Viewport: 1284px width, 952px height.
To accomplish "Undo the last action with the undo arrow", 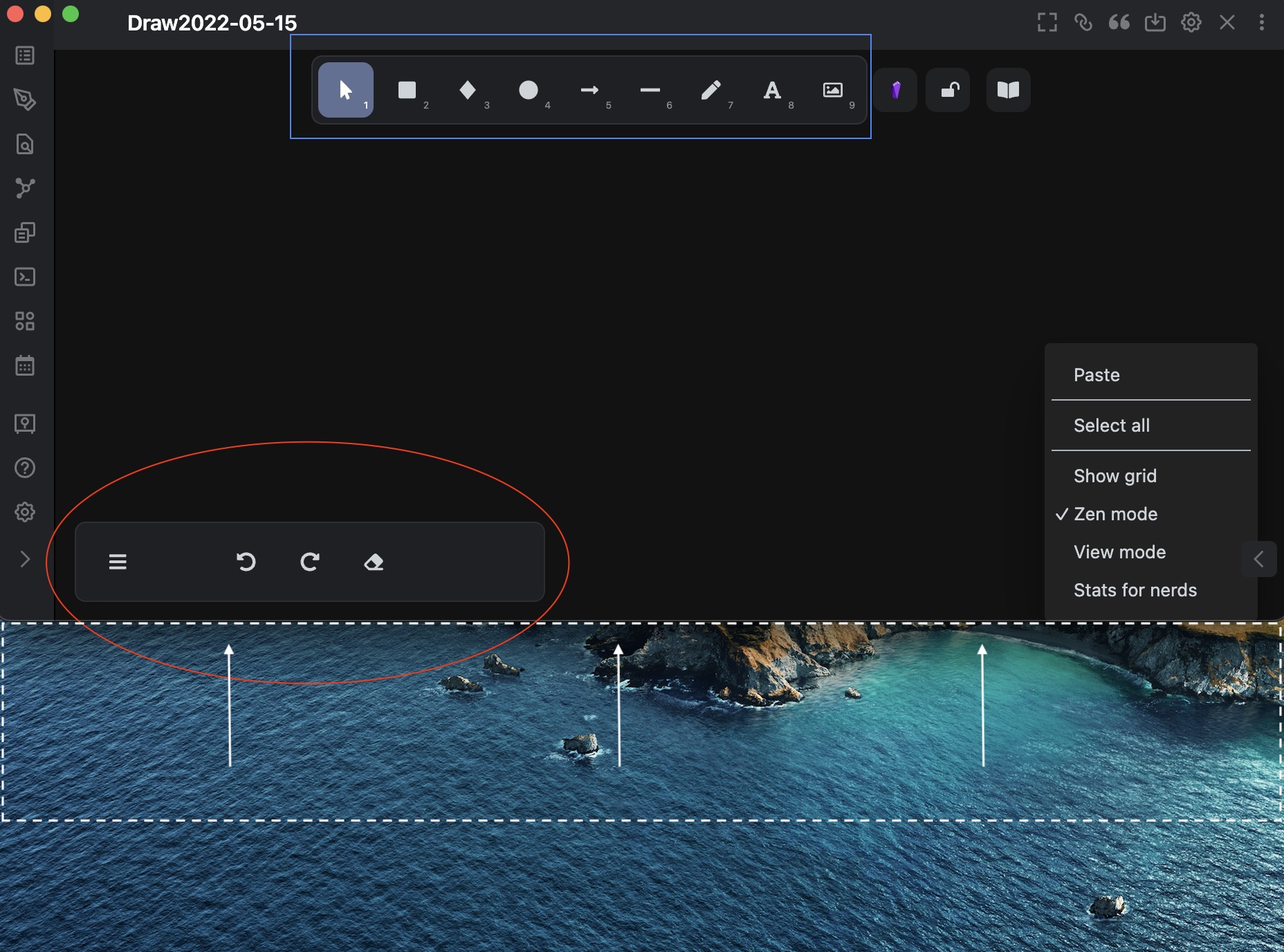I will 247,562.
